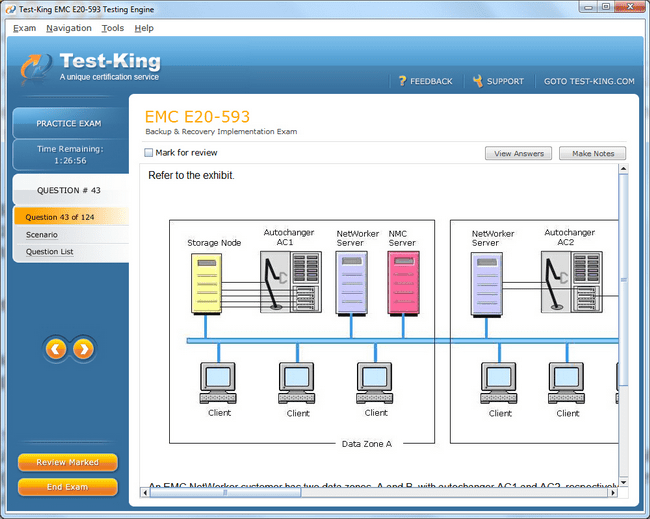Click the Data Zone A label
650x519 pixels.
click(x=366, y=444)
